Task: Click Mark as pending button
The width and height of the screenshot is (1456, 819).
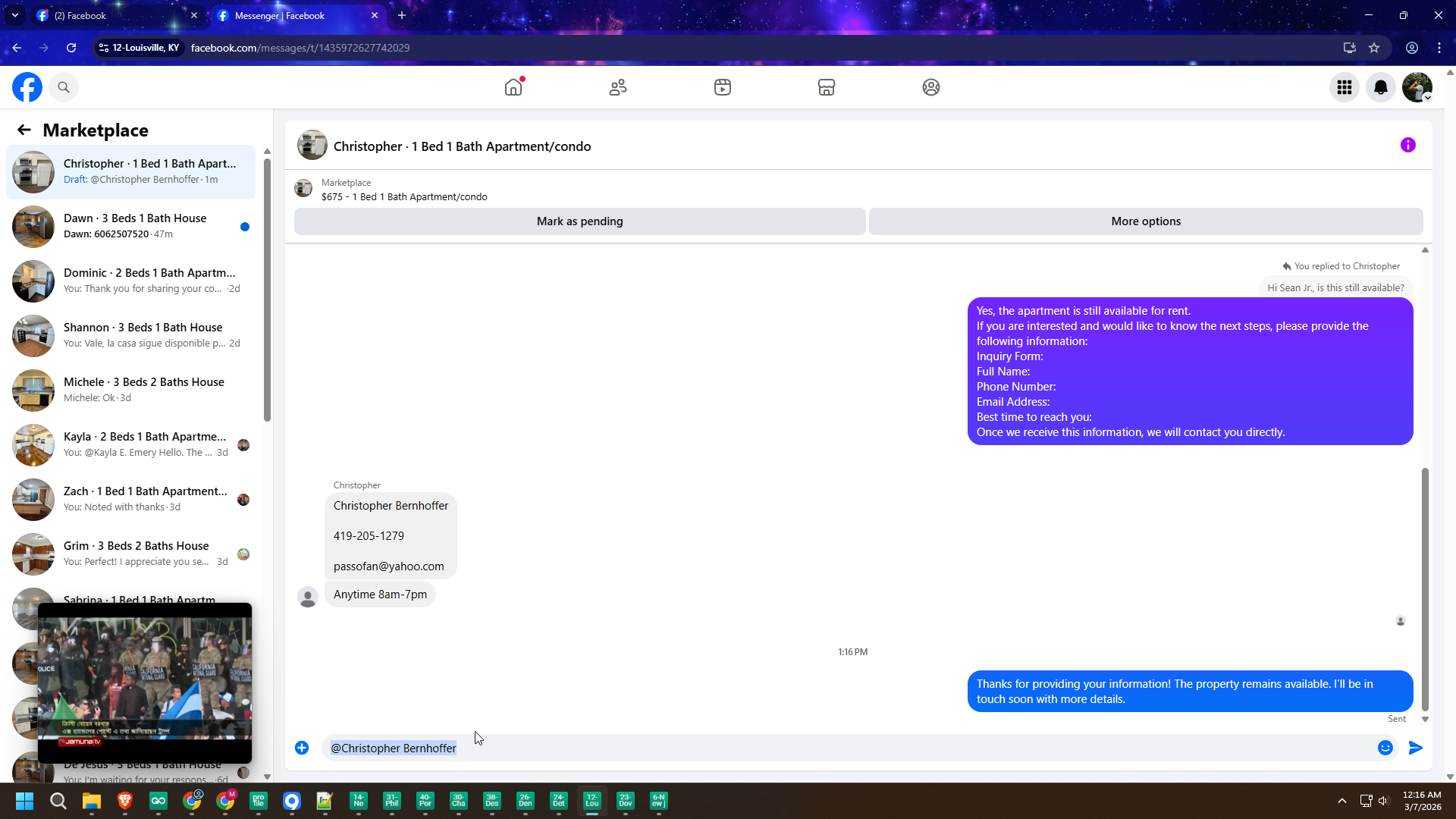Action: coord(579,221)
